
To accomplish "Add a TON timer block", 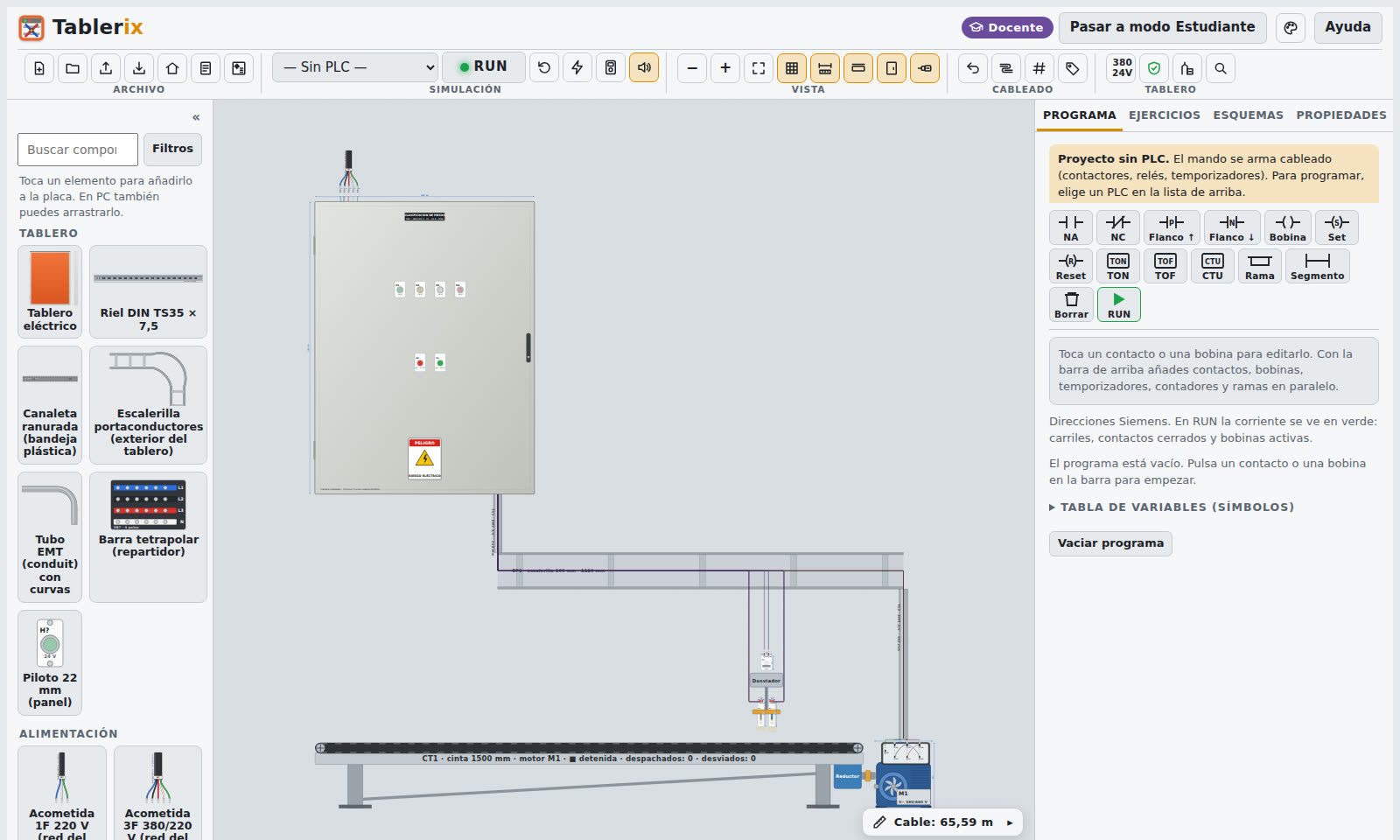I will 1118,266.
